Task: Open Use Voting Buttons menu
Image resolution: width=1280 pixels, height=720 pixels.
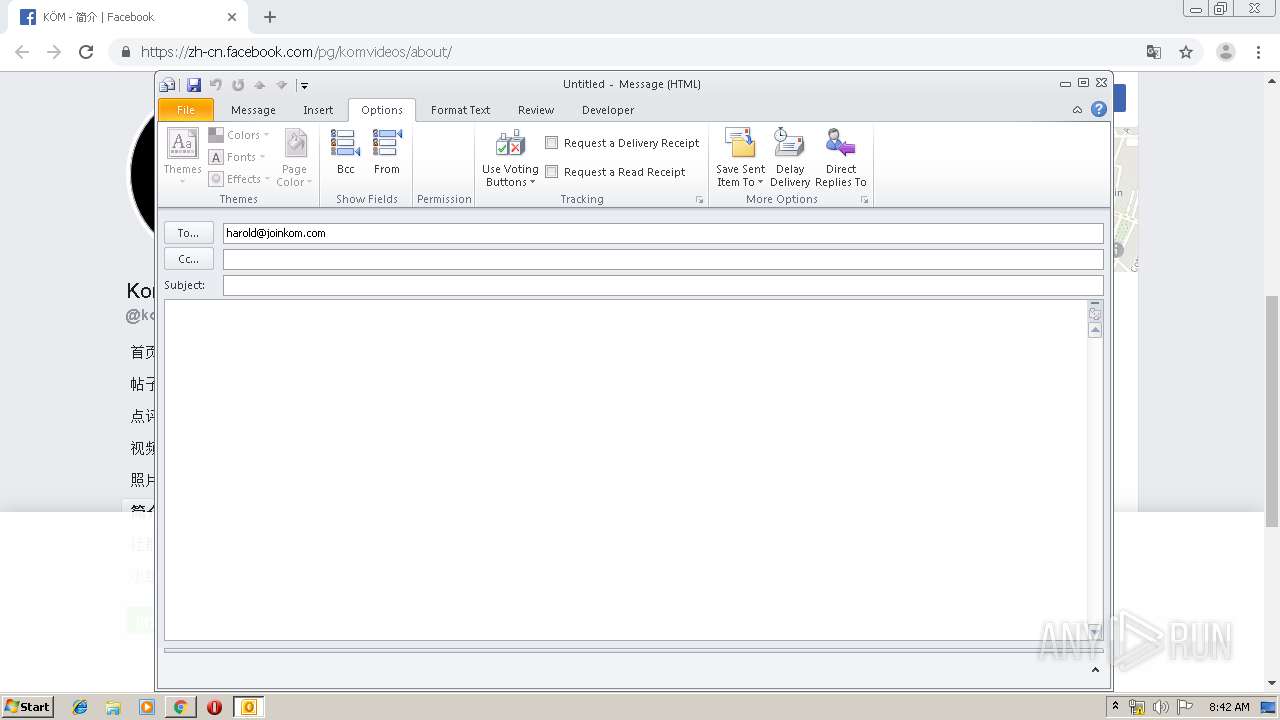Action: (510, 158)
